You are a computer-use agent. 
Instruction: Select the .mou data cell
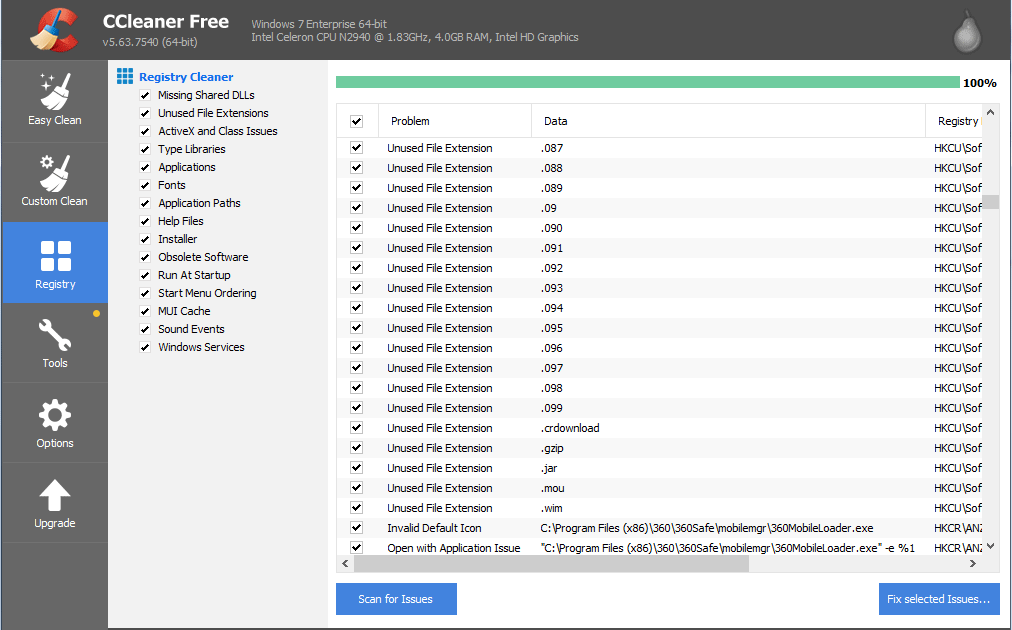point(552,488)
